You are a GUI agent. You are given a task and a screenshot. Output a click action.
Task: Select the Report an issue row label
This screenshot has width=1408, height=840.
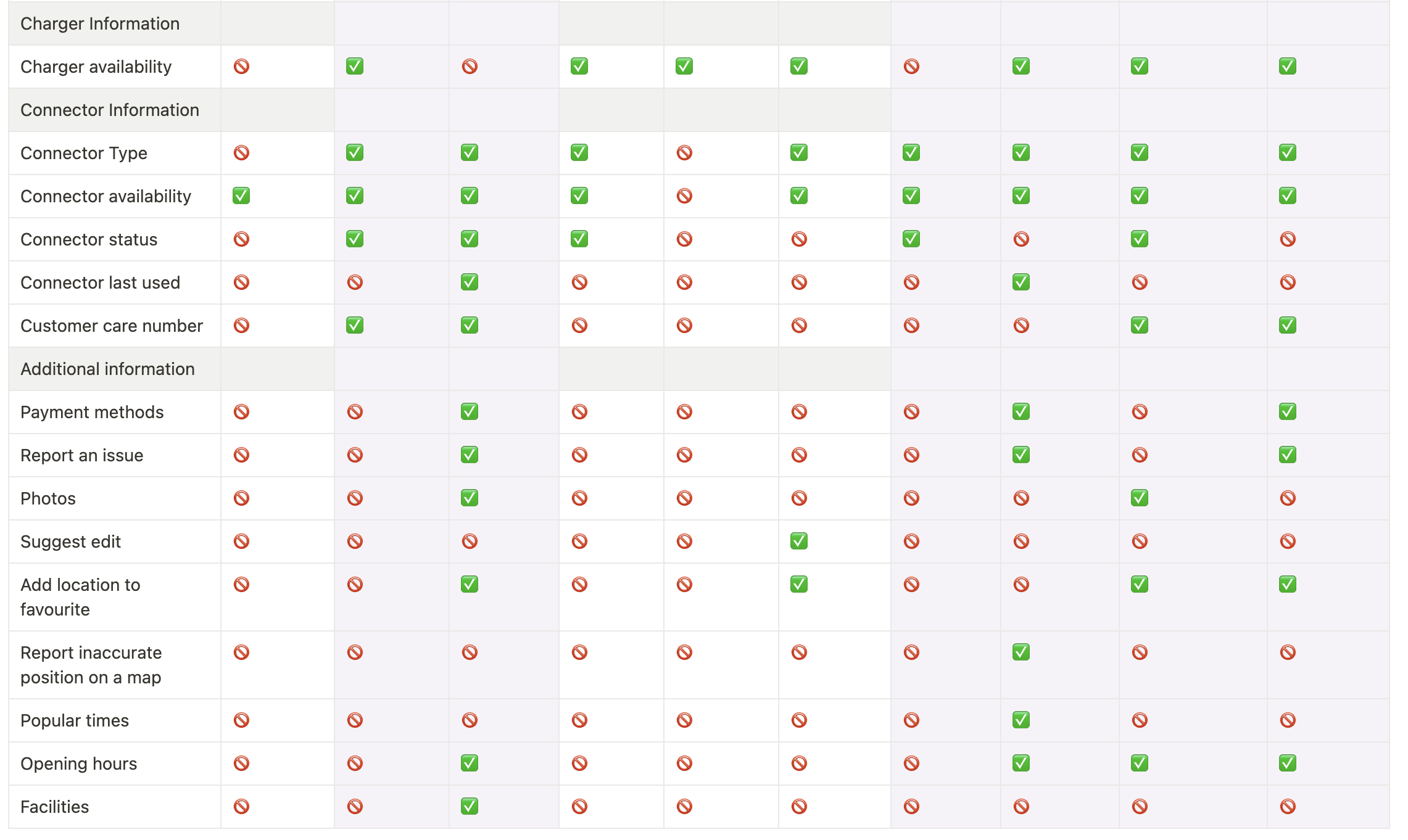81,455
